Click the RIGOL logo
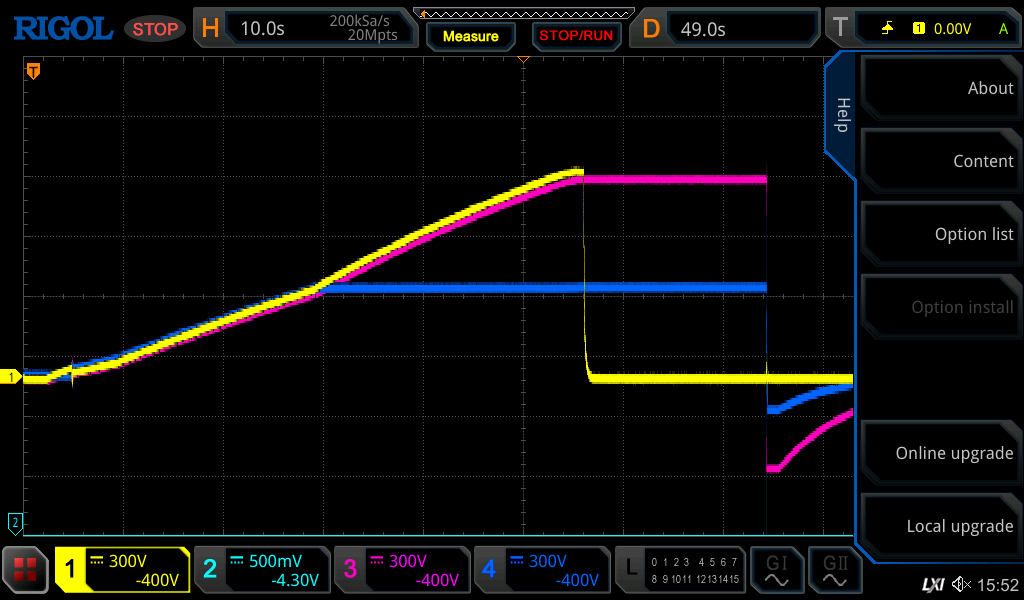Image resolution: width=1024 pixels, height=600 pixels. [x=62, y=29]
